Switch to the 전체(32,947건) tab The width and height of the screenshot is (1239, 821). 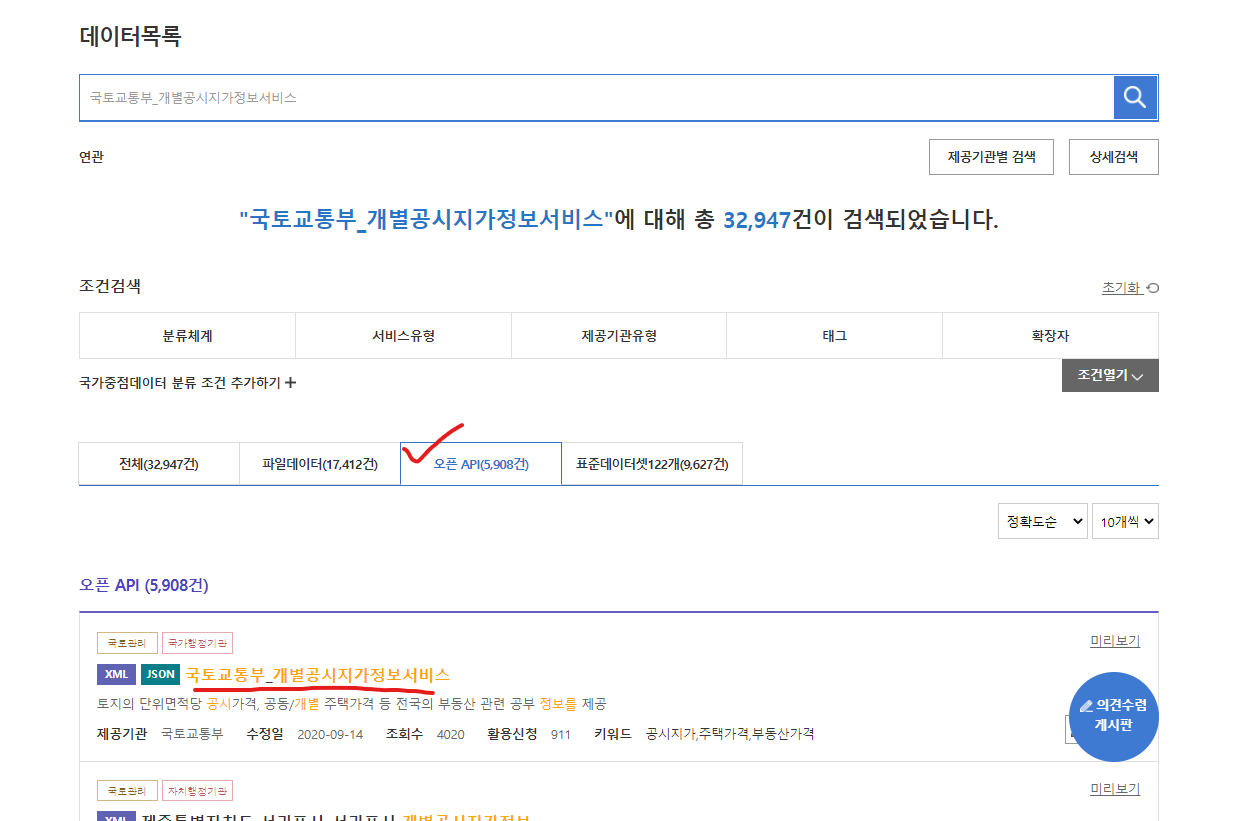coord(159,464)
